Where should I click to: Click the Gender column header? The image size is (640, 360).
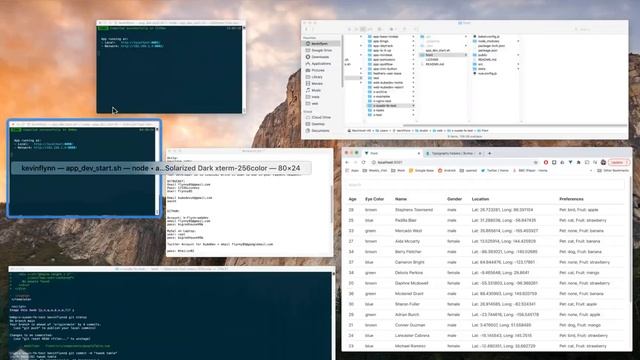coord(454,199)
